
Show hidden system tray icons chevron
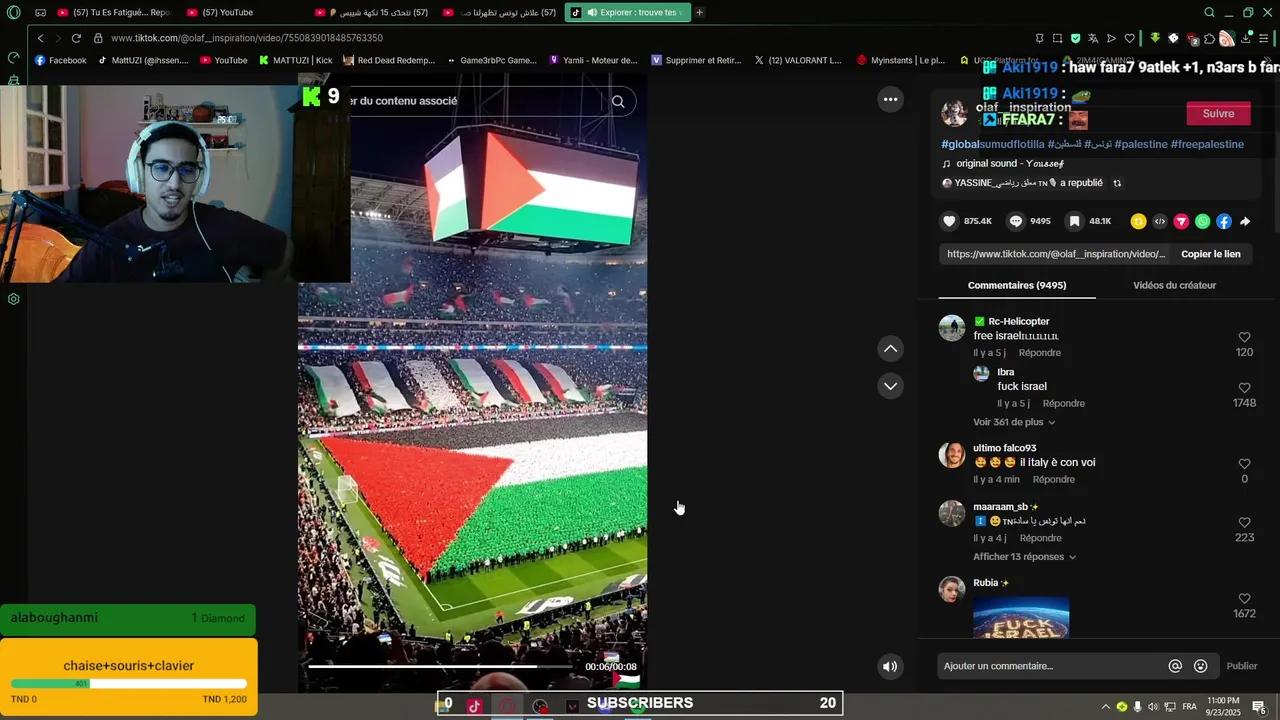pyautogui.click(x=1105, y=707)
